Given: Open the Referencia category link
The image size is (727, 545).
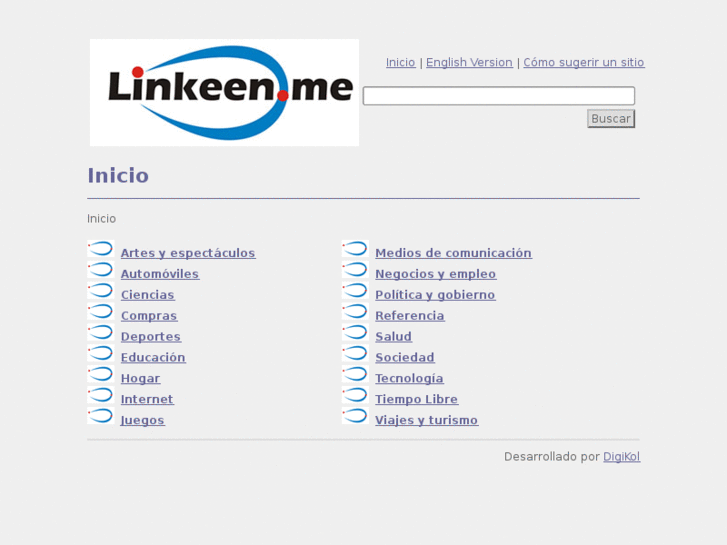Looking at the screenshot, I should coord(410,316).
